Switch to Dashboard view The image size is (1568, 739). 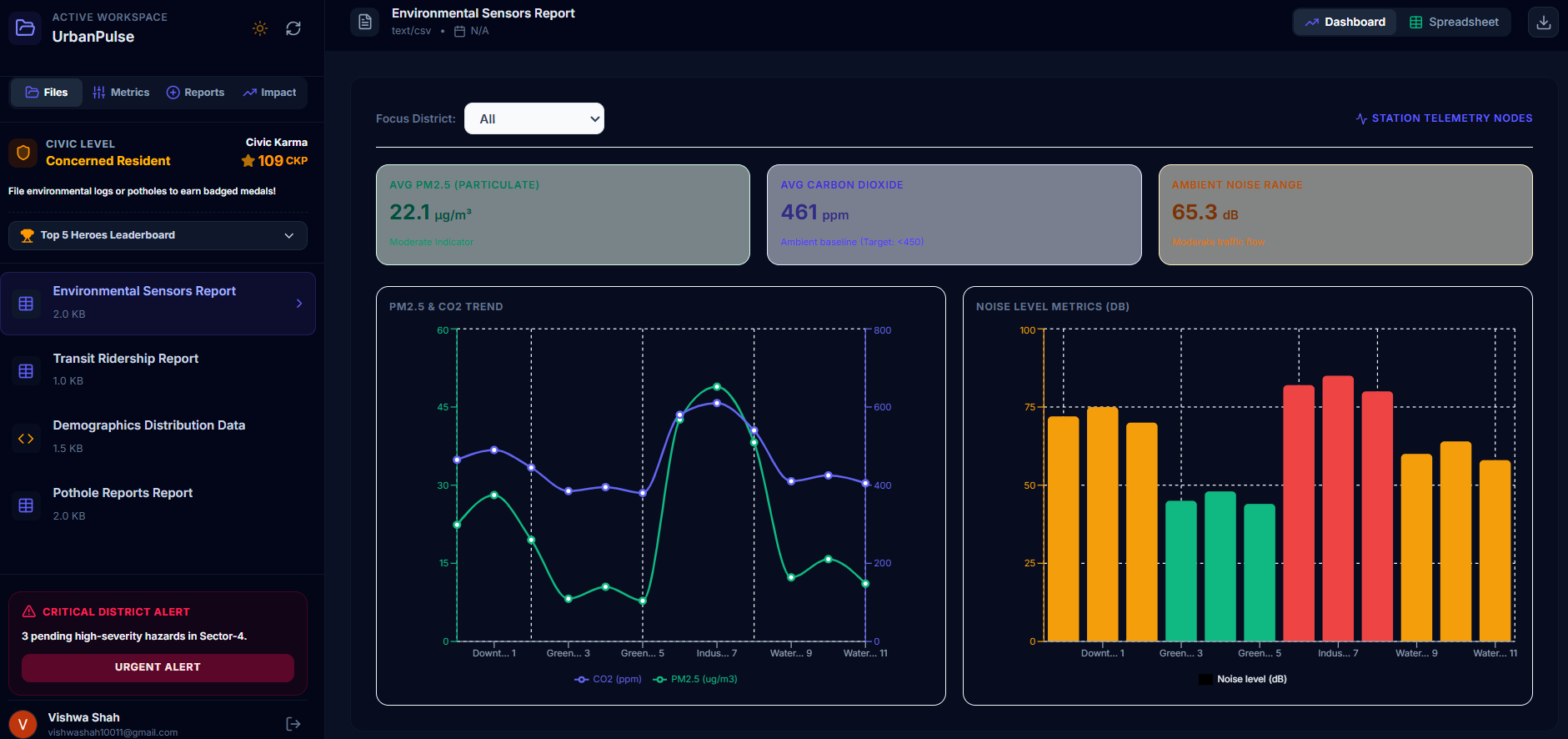pyautogui.click(x=1345, y=23)
